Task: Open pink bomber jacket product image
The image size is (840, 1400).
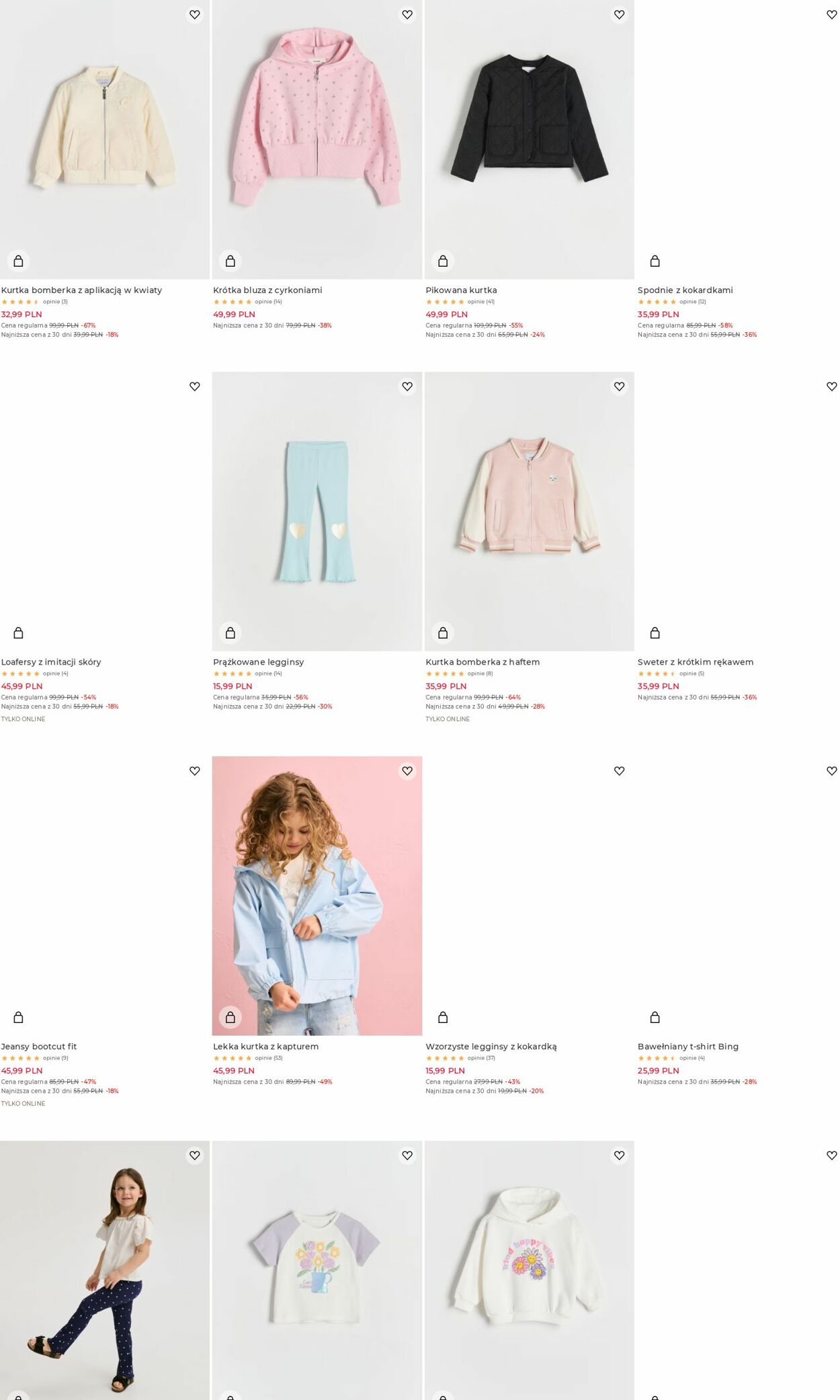Action: pos(529,511)
